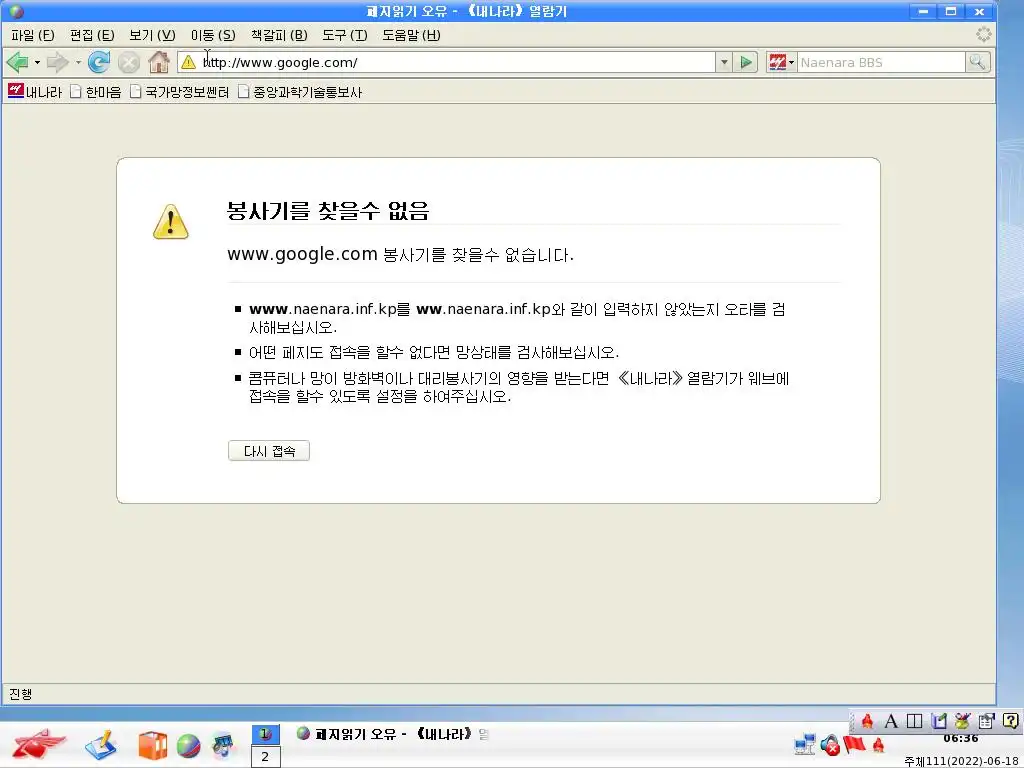Open the forward history dropdown arrow
Viewport: 1024px width, 768px height.
pos(78,63)
